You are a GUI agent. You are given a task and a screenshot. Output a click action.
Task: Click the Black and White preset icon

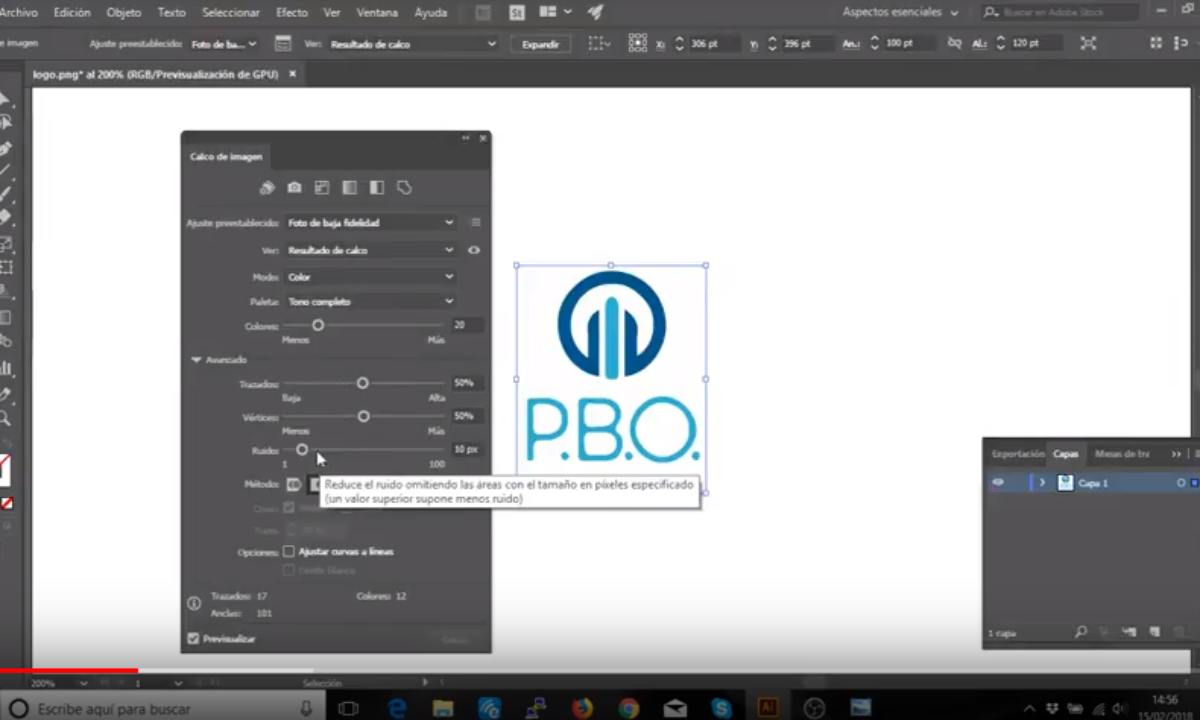377,187
